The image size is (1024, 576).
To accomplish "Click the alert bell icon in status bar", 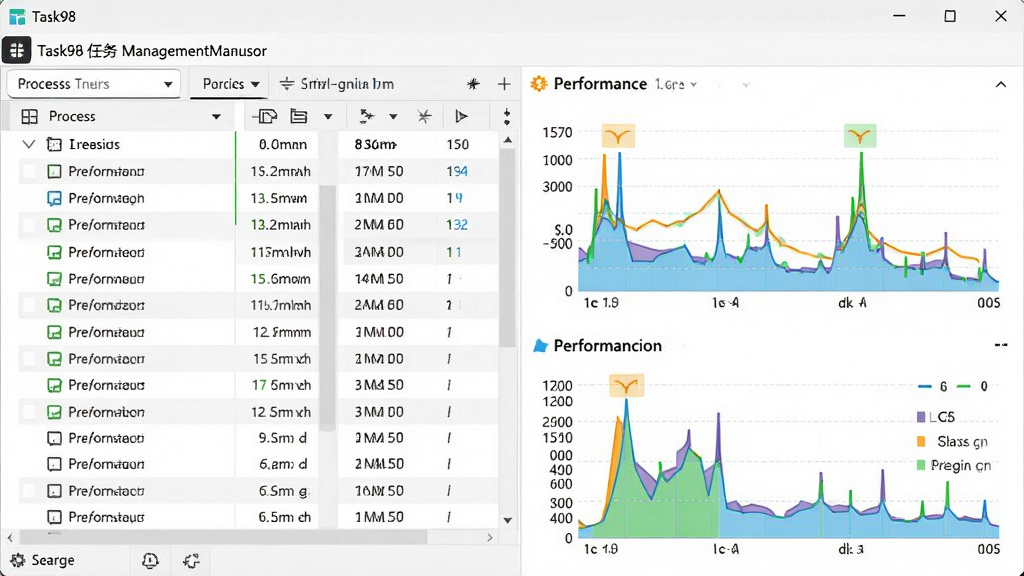I will pyautogui.click(x=150, y=560).
